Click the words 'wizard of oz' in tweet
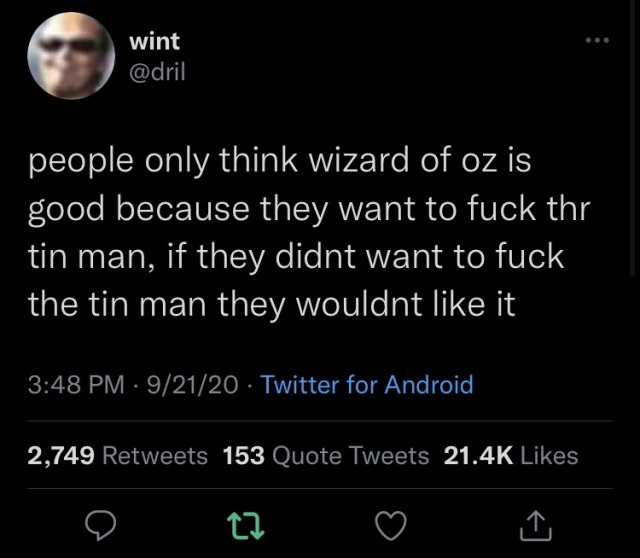This screenshot has width=640, height=558. point(402,160)
